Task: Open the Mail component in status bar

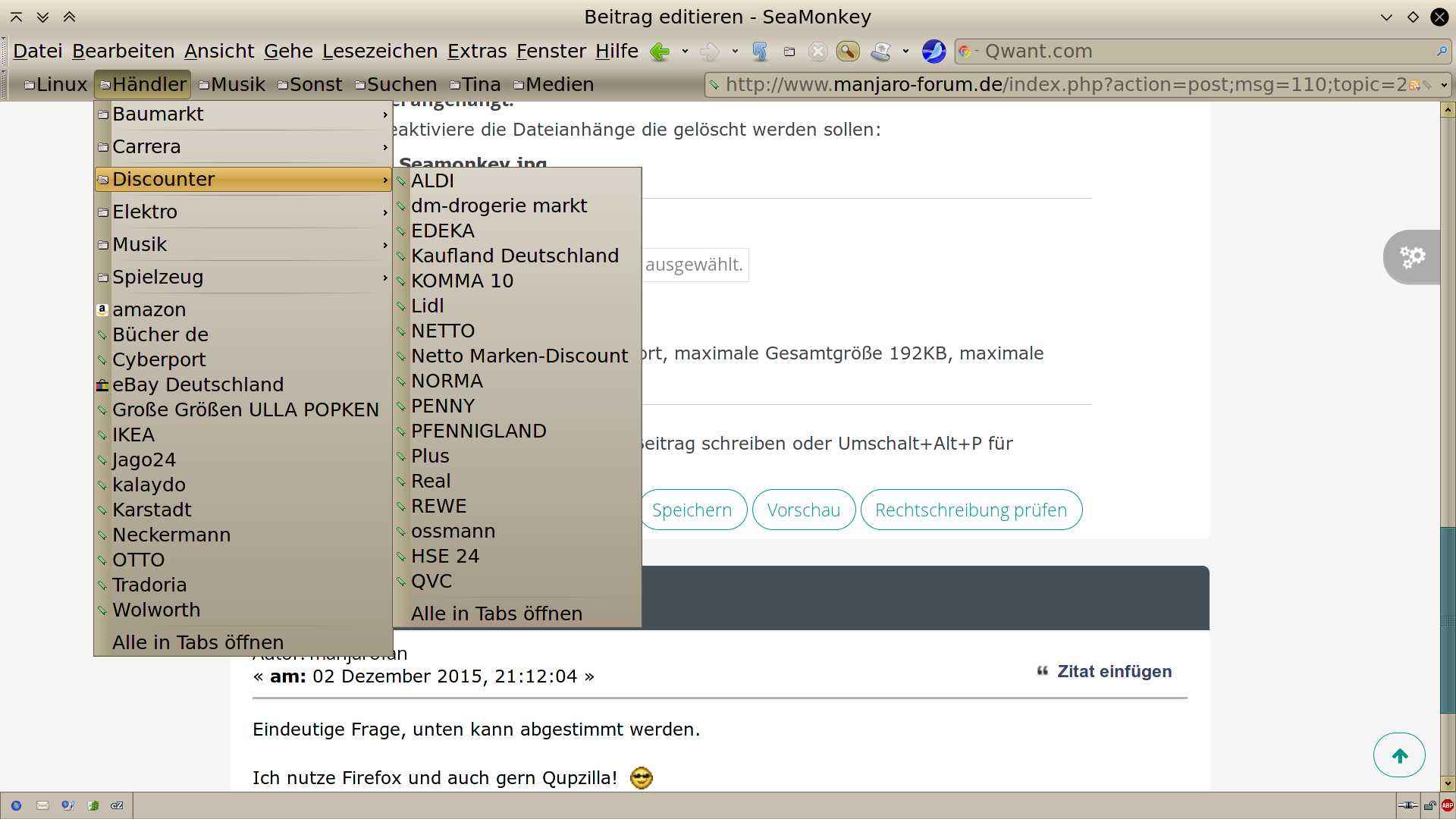Action: (42, 805)
